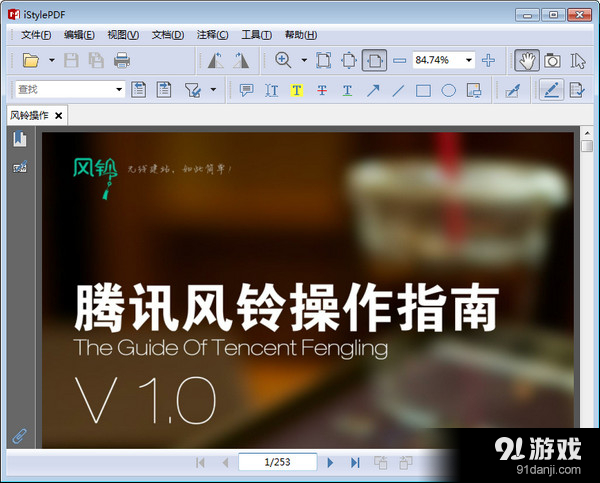Expand the zoom tool dropdown arrow

point(304,60)
